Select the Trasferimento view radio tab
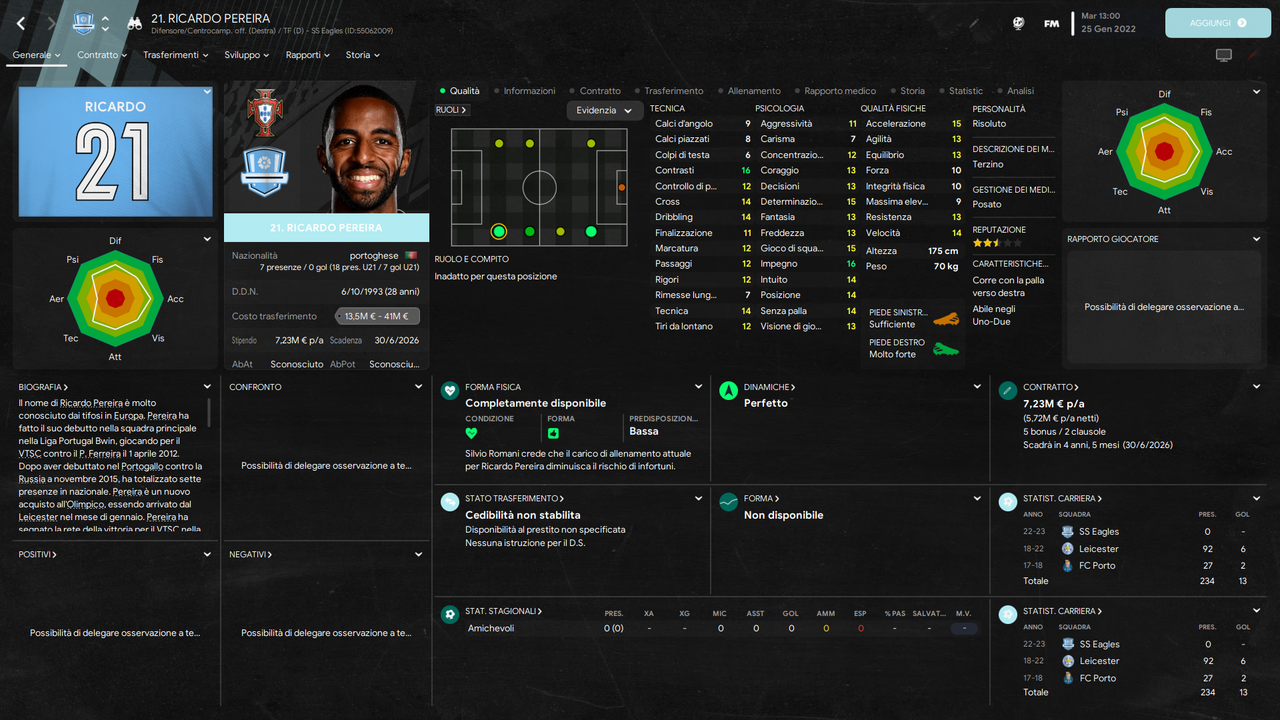This screenshot has width=1280, height=720. (x=668, y=91)
